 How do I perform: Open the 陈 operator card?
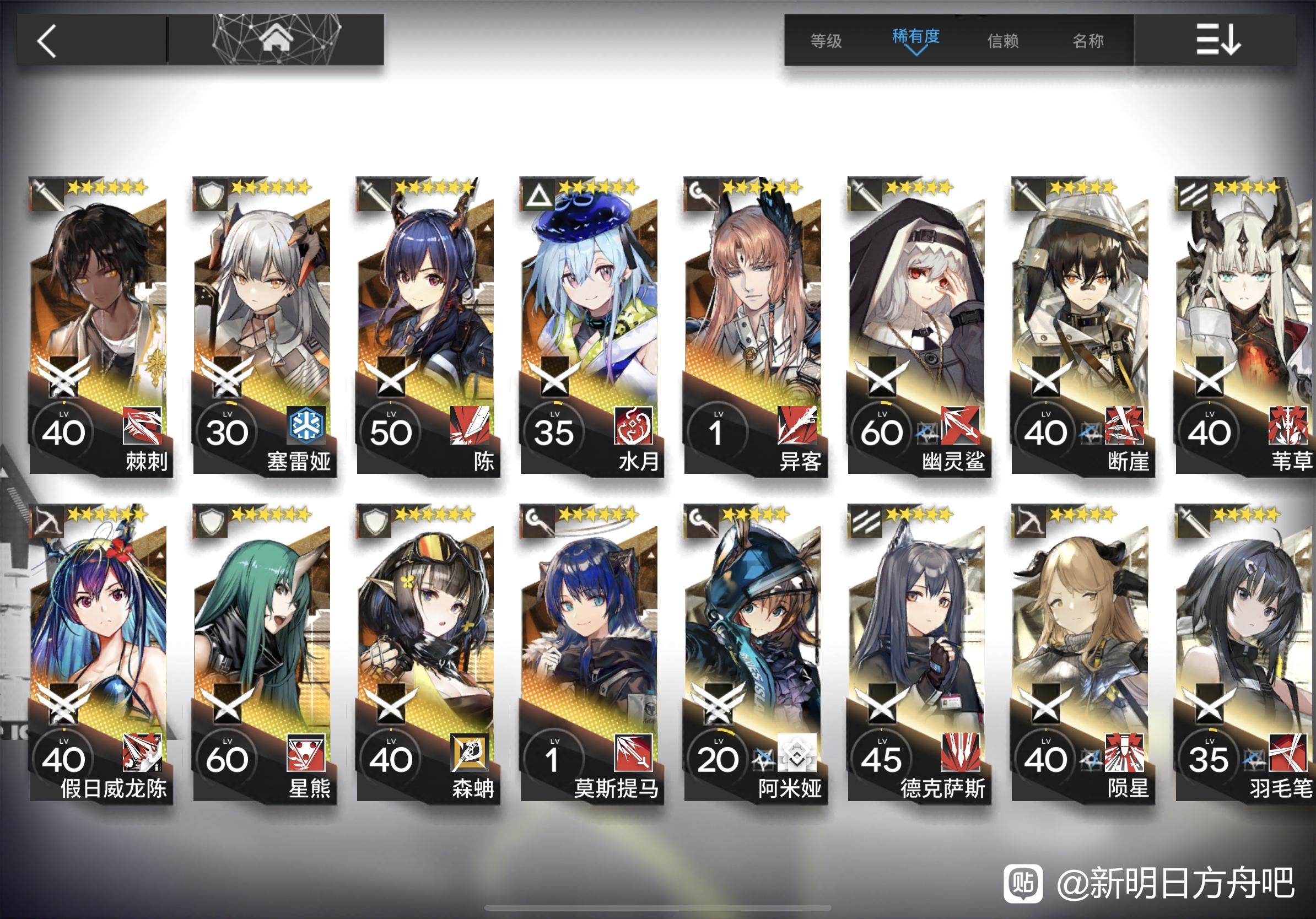tap(428, 327)
